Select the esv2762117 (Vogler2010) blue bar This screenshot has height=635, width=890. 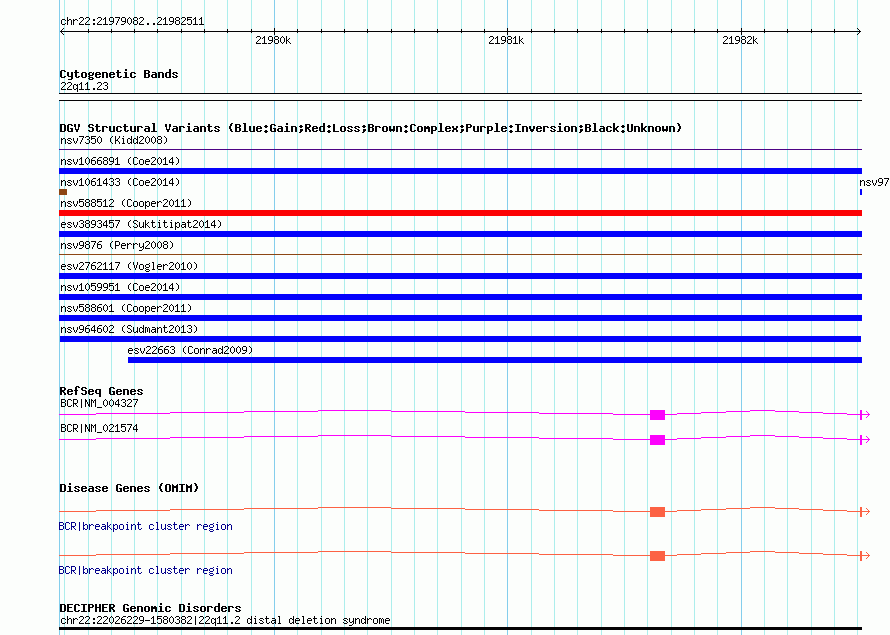click(x=460, y=276)
